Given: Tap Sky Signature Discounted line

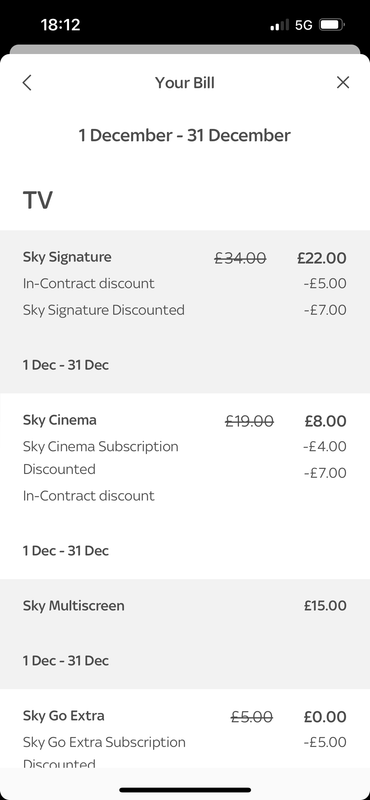Looking at the screenshot, I should [x=104, y=310].
